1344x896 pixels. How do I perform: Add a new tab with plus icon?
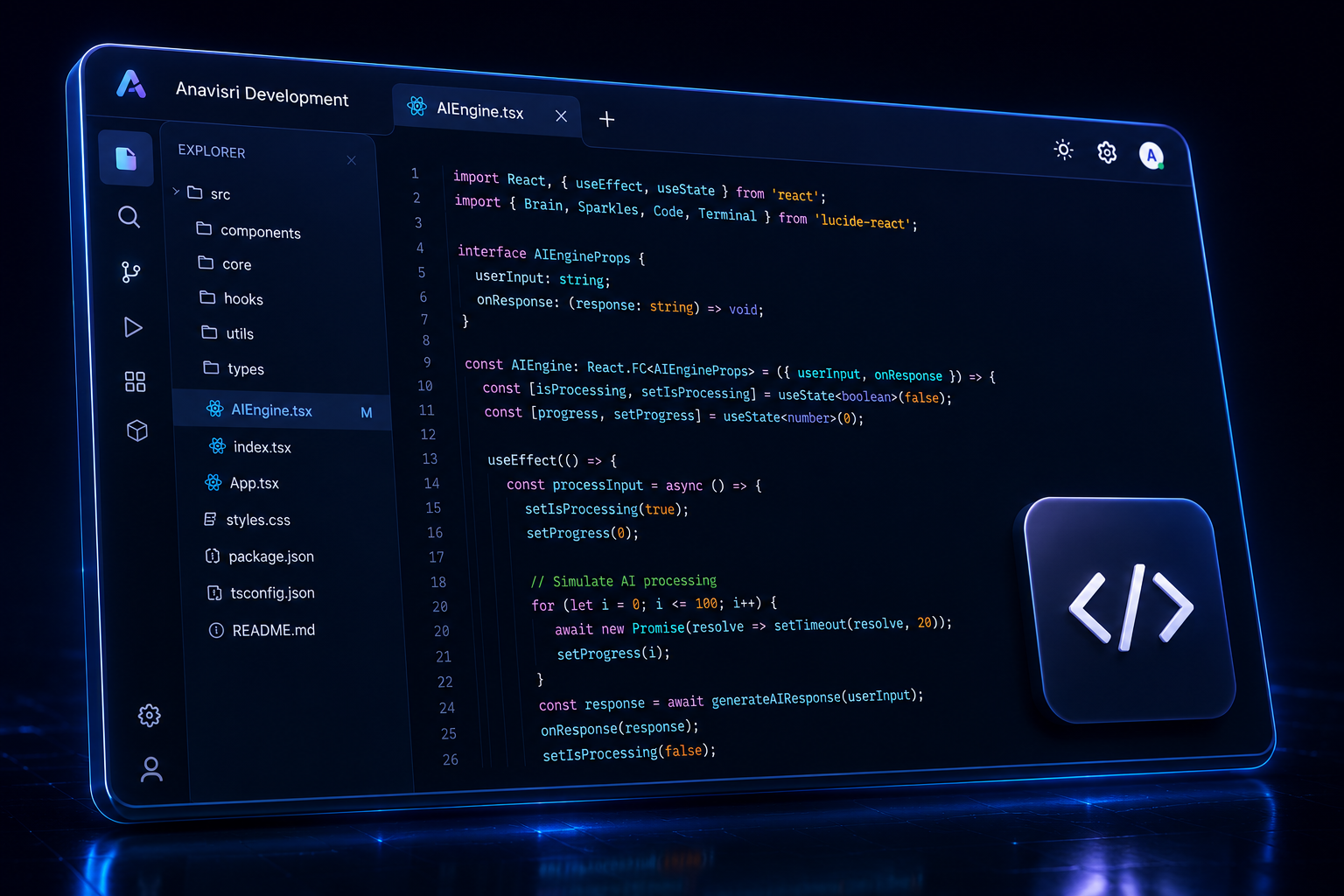[606, 119]
